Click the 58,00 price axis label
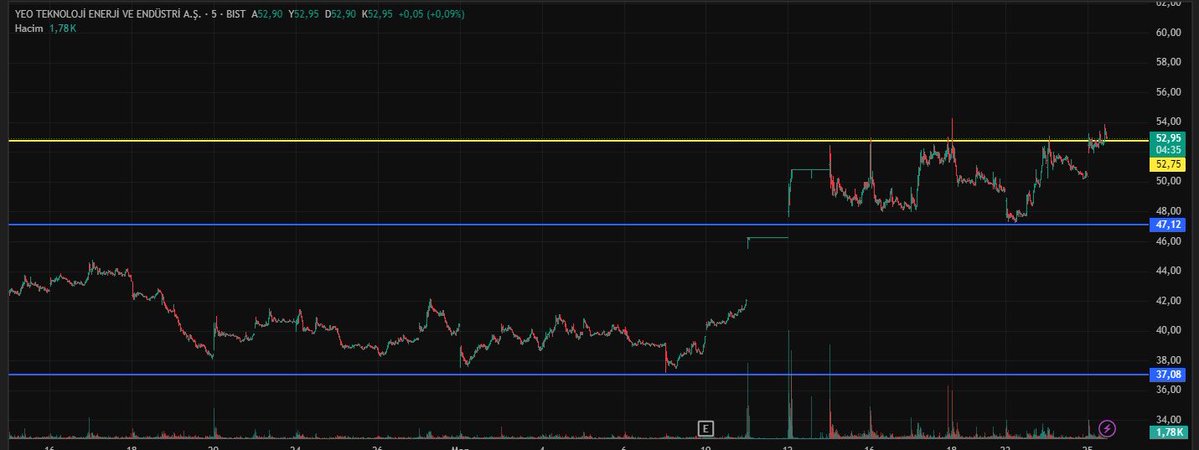Screen dimensions: 1199x450 click(x=1167, y=62)
